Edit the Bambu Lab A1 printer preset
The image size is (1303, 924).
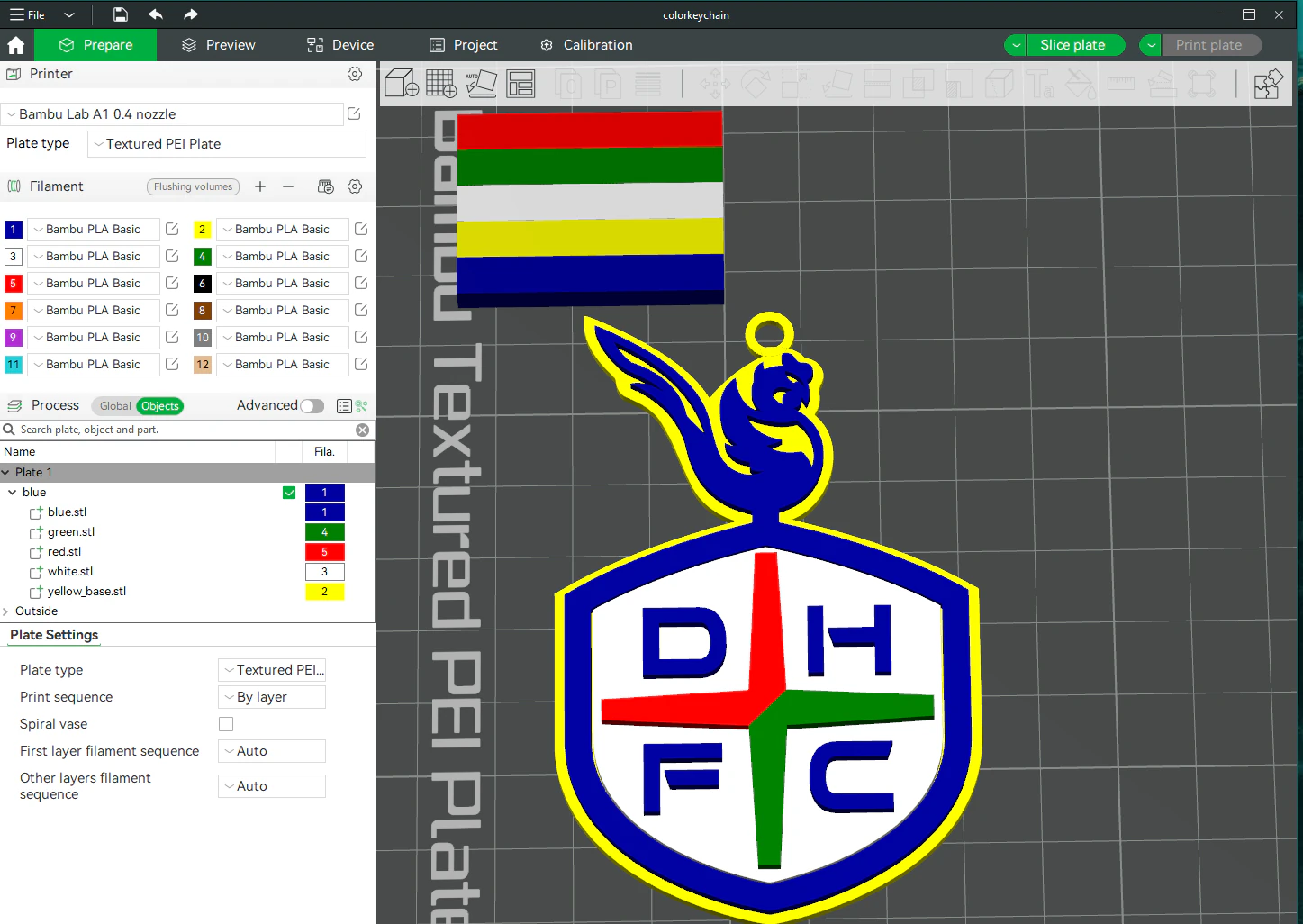point(354,113)
